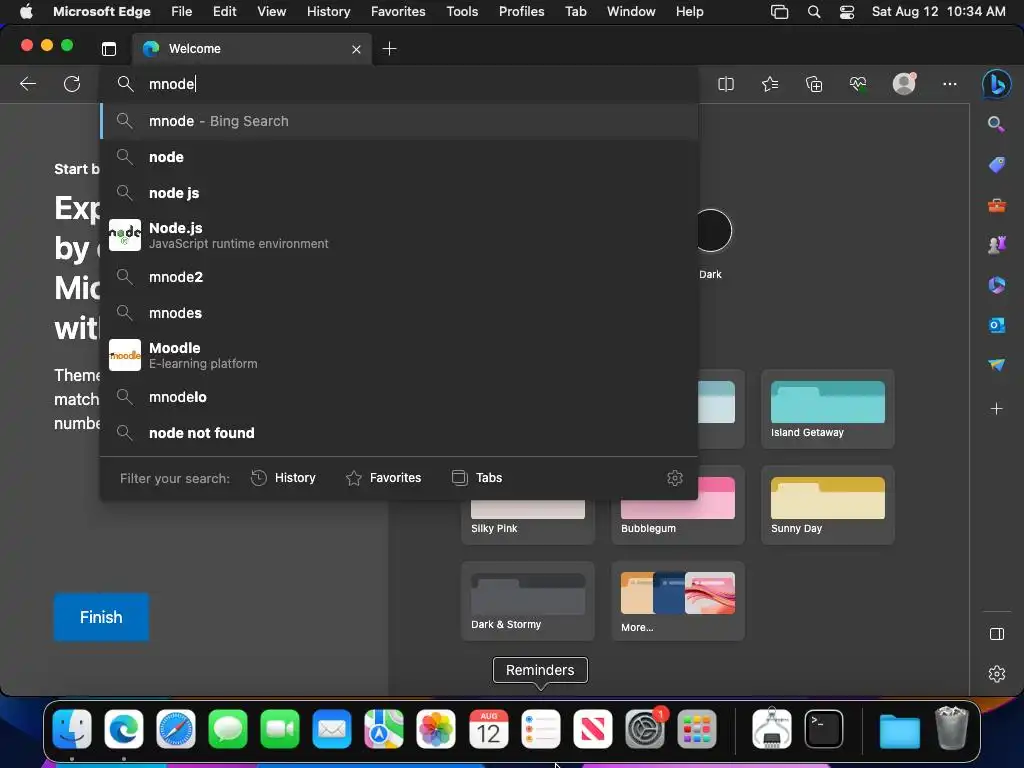1024x768 pixels.
Task: Reload the page with refresh icon
Action: pos(72,84)
